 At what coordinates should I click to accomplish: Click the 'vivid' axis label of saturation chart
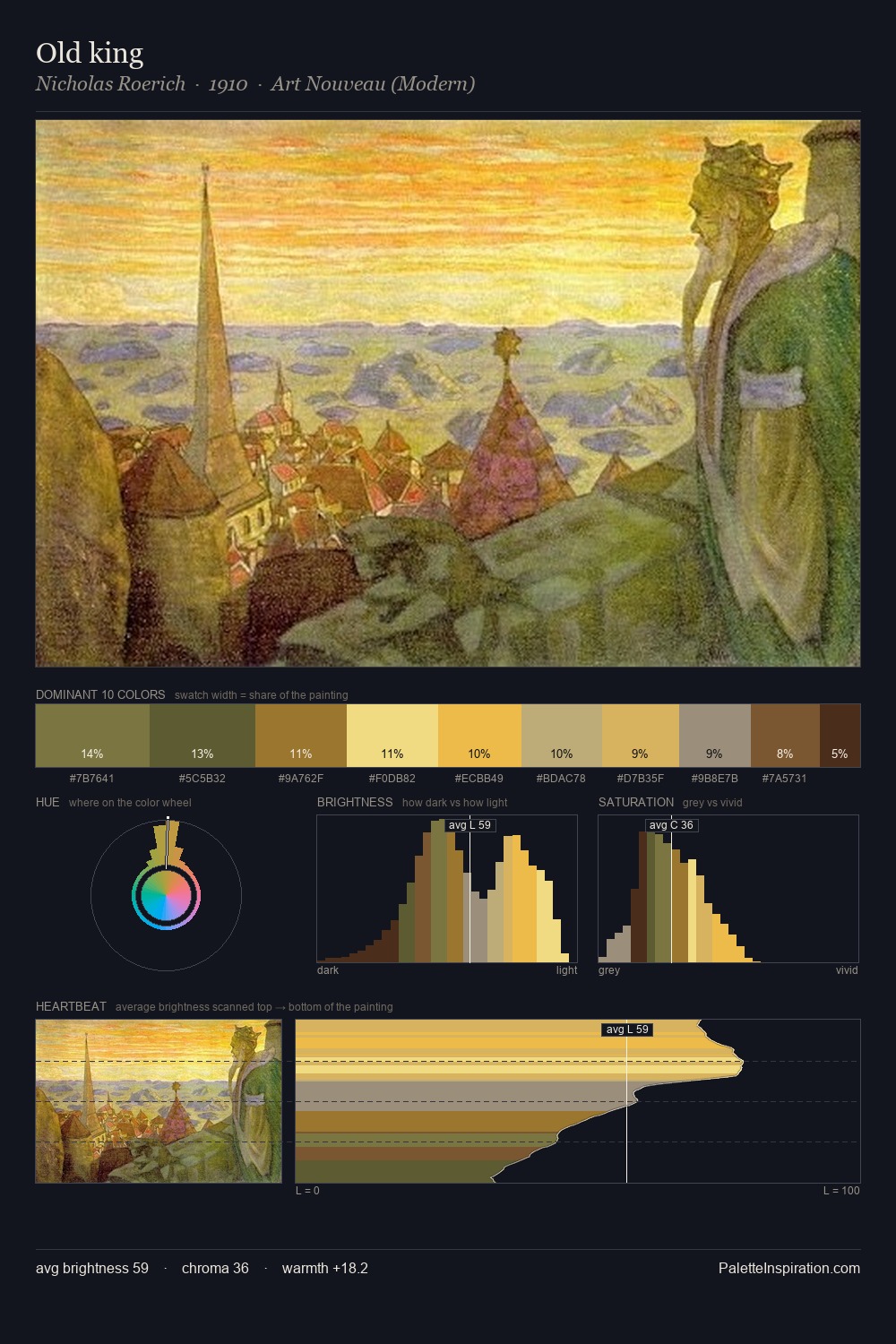point(847,969)
